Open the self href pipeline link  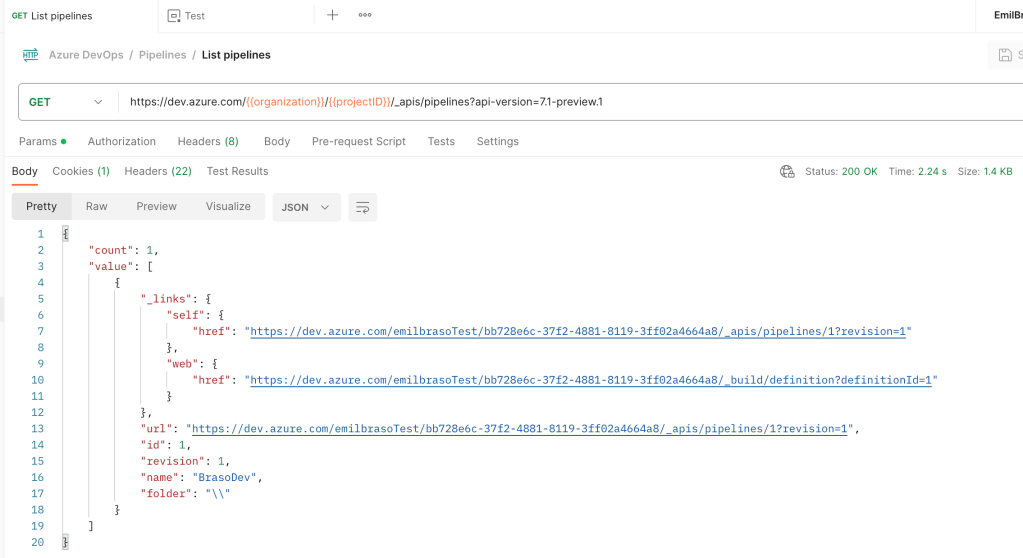(x=580, y=331)
